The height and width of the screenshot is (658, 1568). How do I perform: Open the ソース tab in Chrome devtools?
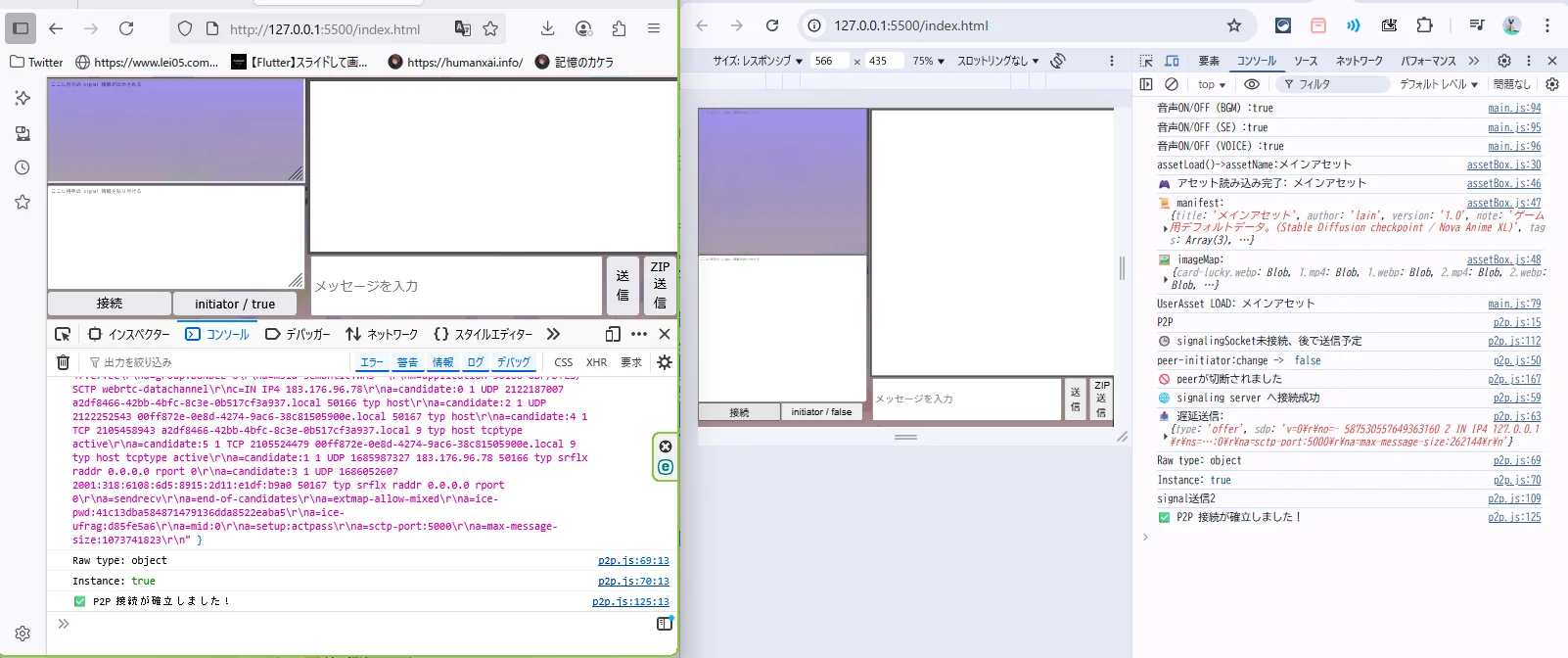(1306, 61)
